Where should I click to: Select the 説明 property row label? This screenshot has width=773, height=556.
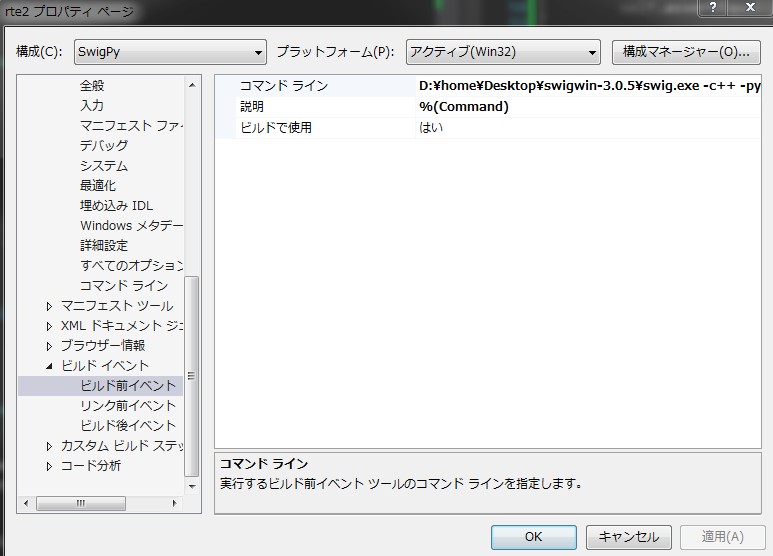coord(252,106)
